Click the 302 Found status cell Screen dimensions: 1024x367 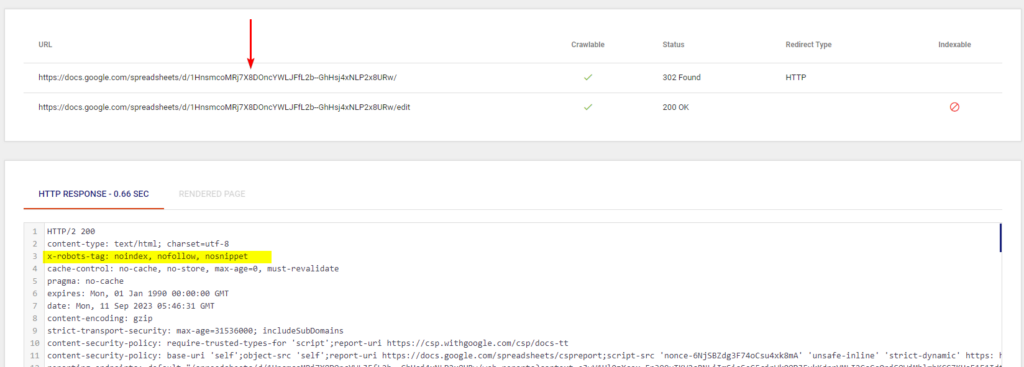pyautogui.click(x=681, y=77)
